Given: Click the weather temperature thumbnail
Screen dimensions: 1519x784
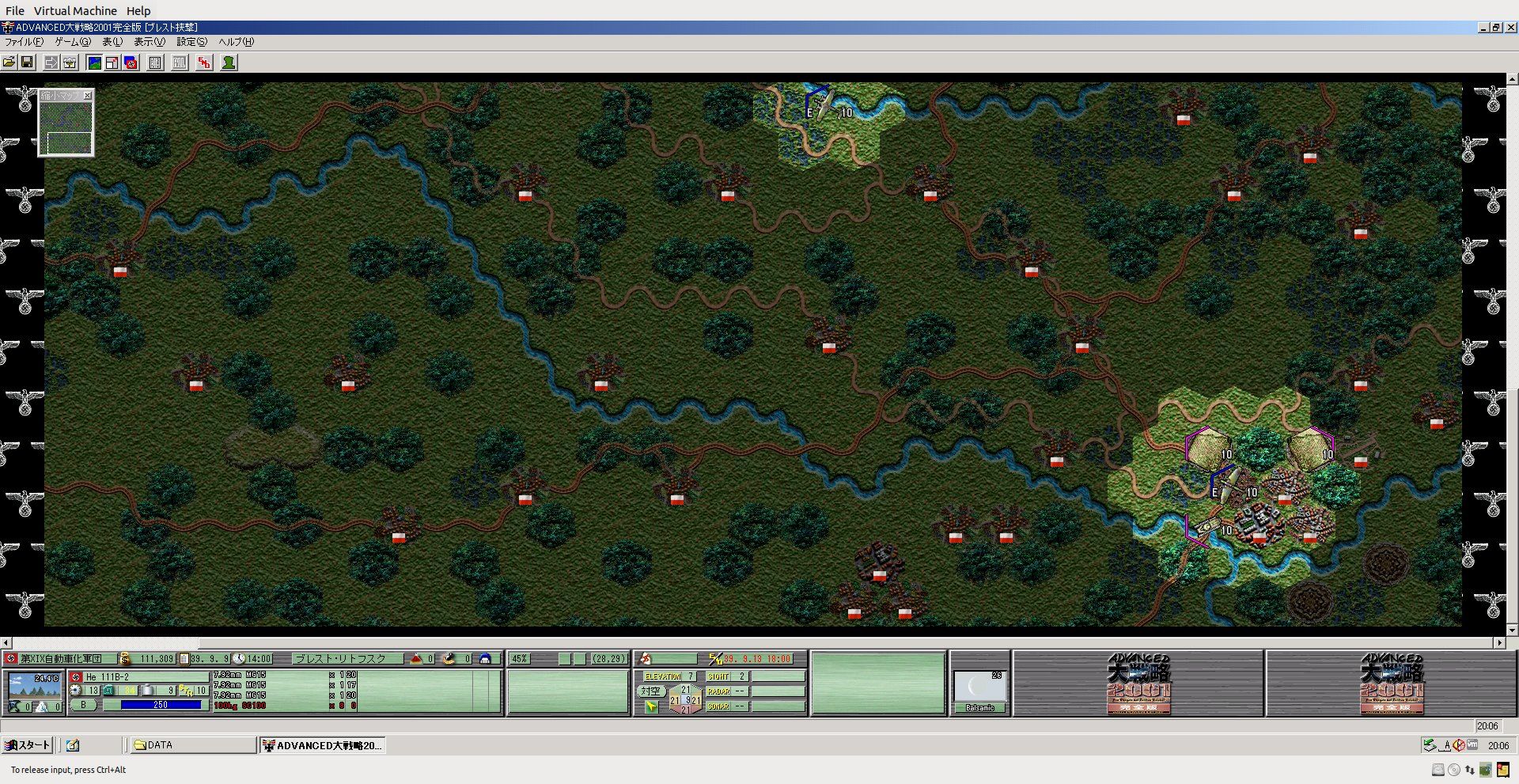Looking at the screenshot, I should [x=33, y=686].
